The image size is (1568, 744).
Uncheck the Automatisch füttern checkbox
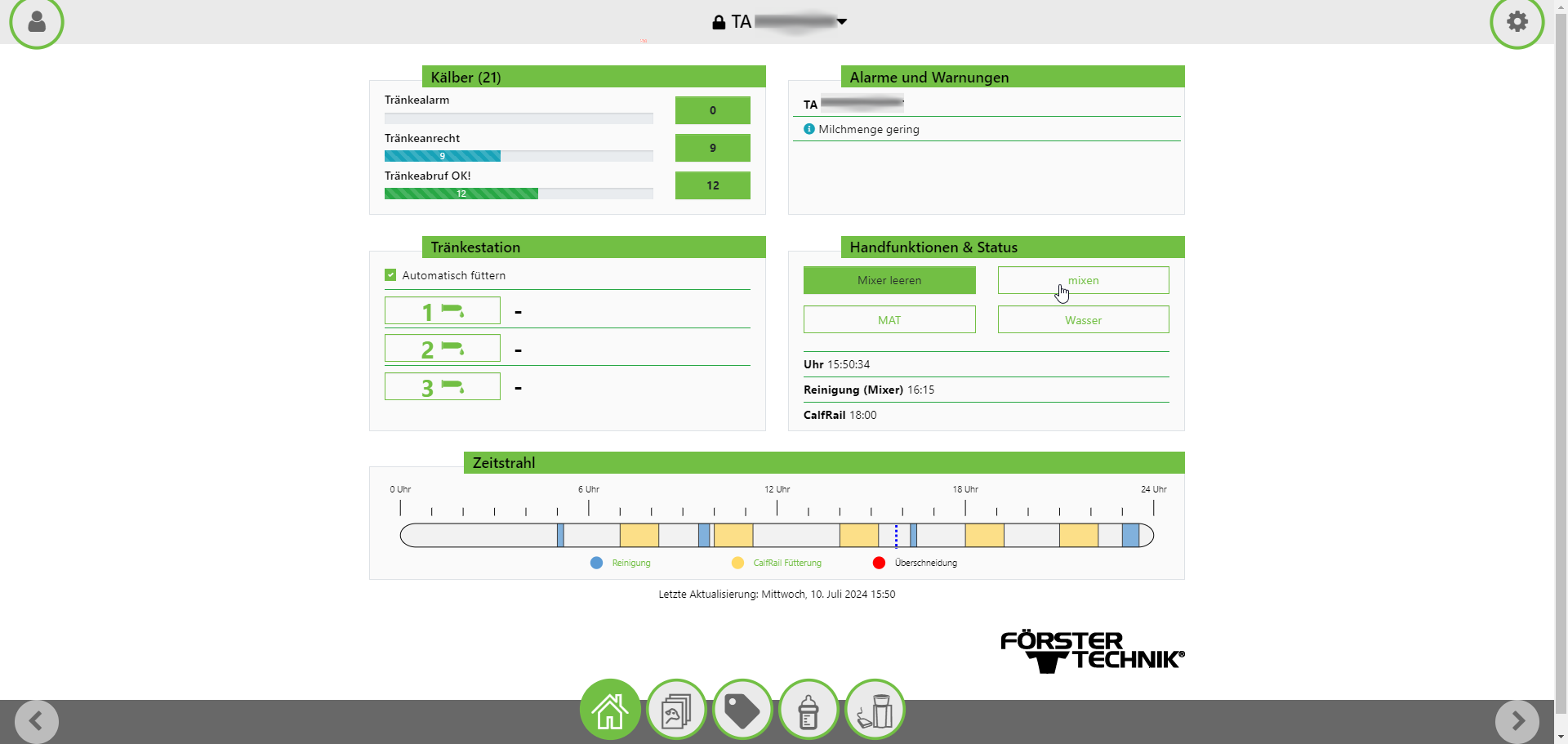[390, 275]
